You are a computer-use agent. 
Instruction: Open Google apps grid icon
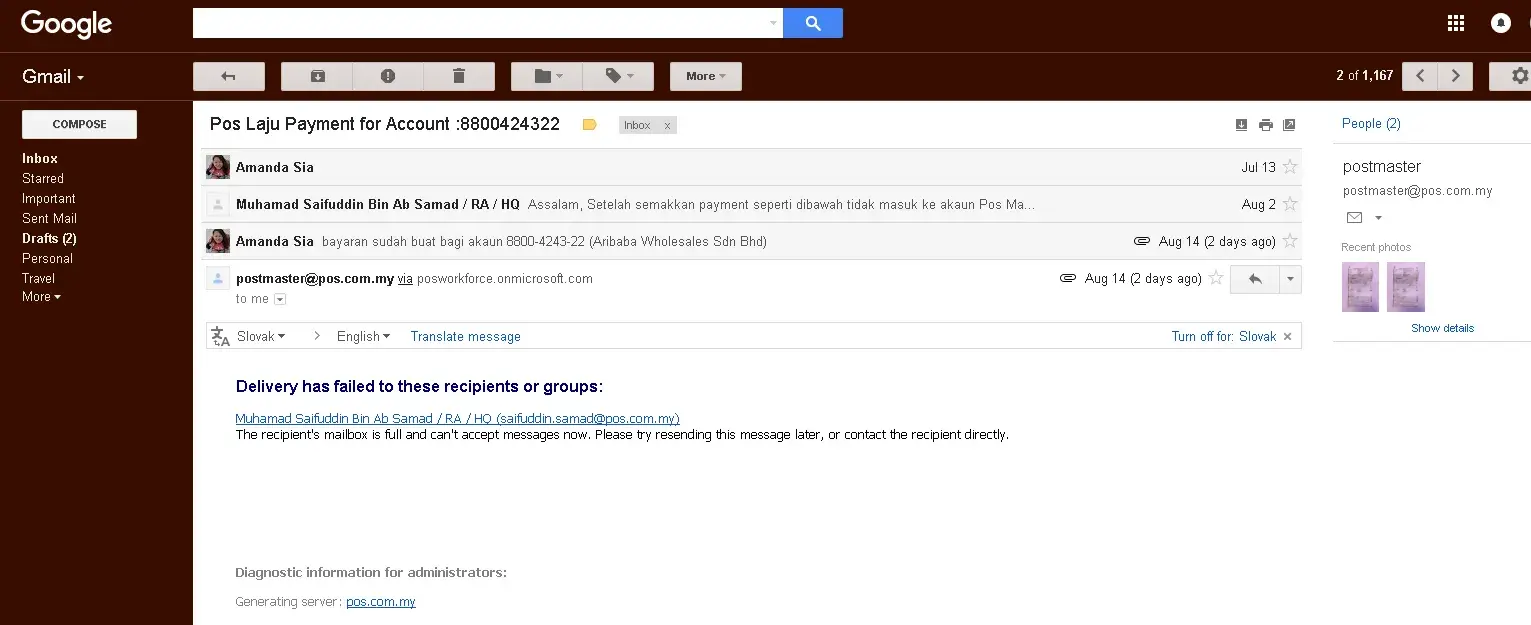click(1456, 23)
